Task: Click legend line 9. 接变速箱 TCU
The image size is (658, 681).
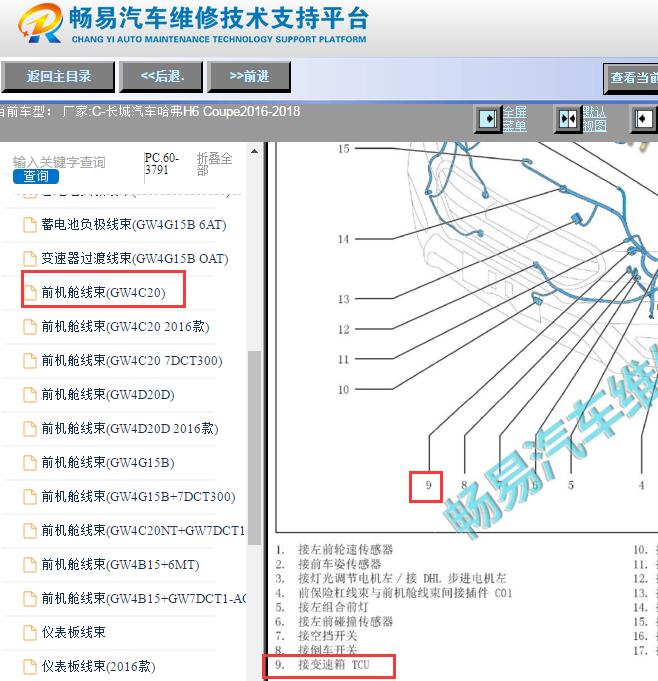Action: point(323,664)
